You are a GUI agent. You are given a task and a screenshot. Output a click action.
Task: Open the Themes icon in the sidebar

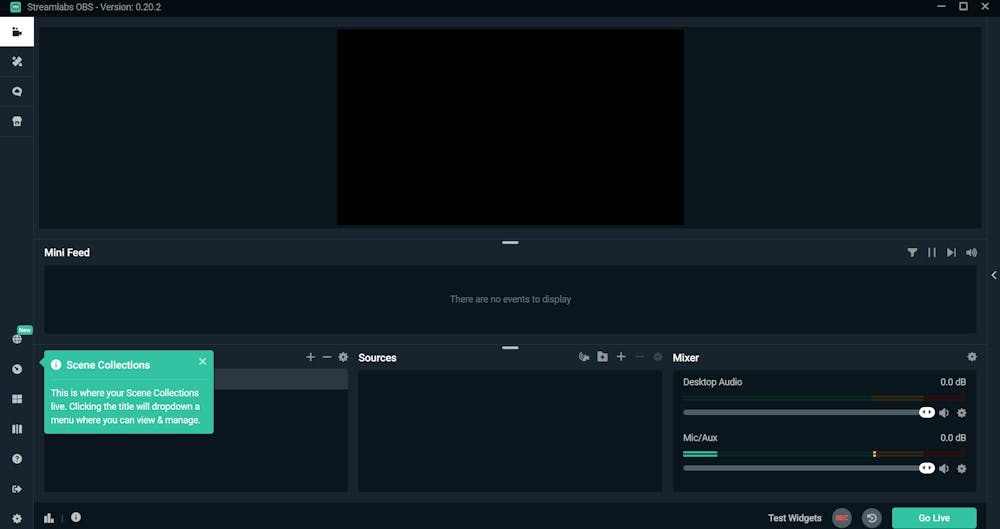pos(17,61)
